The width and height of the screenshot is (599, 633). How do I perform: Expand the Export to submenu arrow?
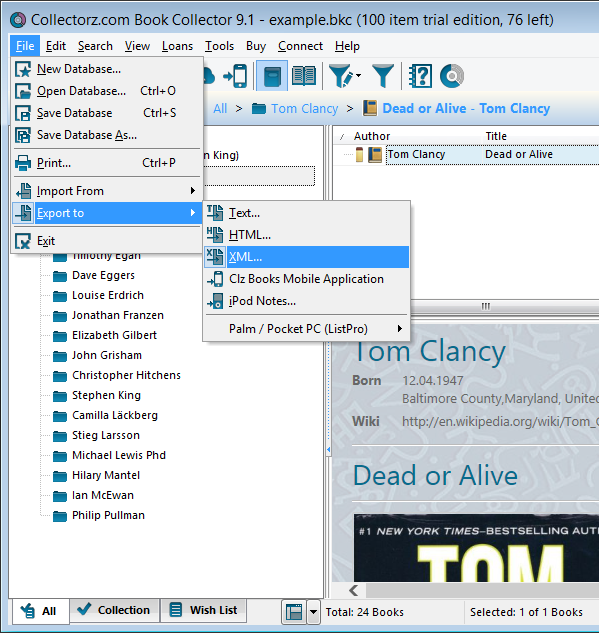pyautogui.click(x=193, y=213)
